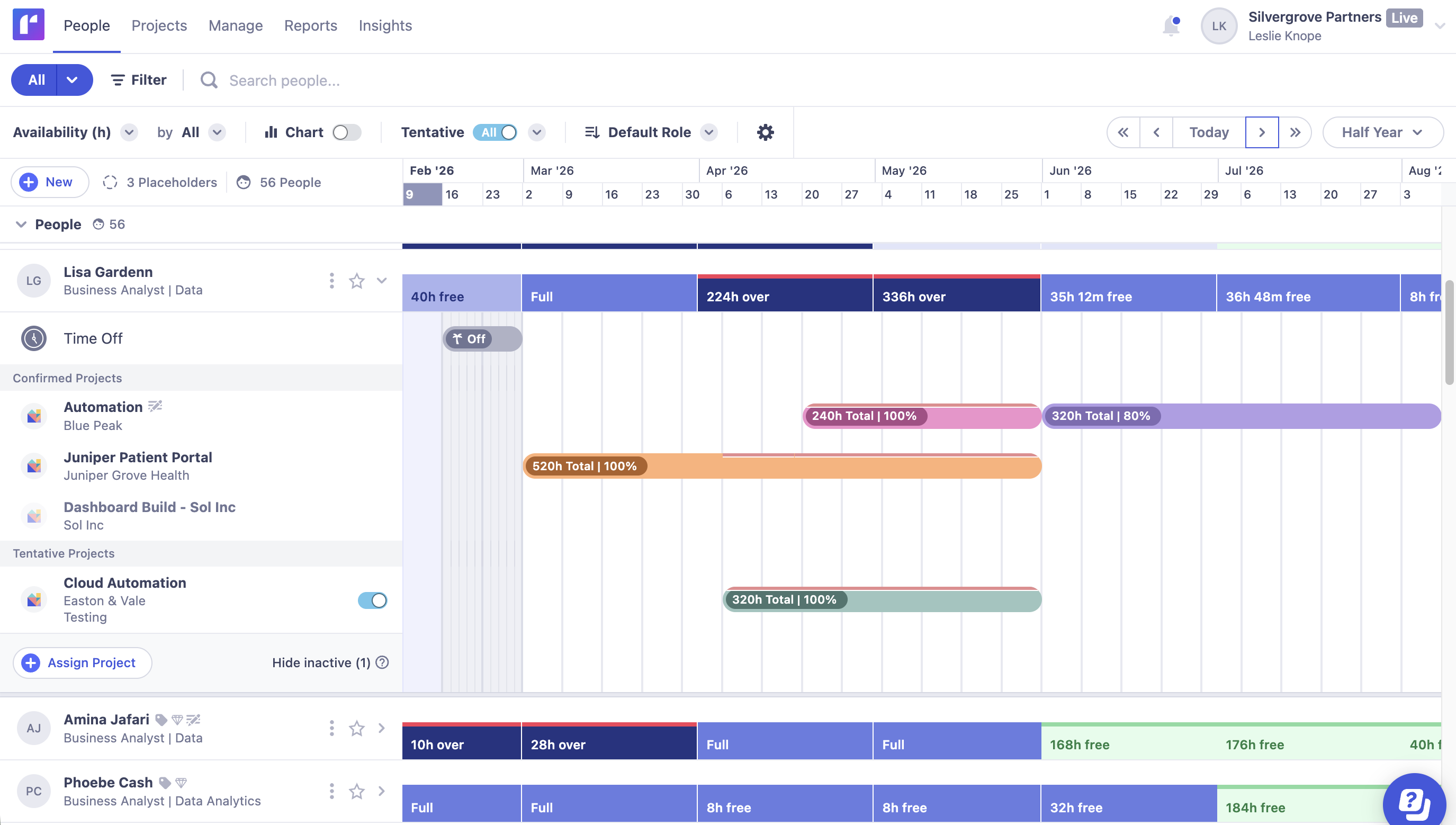Open the Half Year range dropdown
This screenshot has height=825, width=1456.
click(1382, 132)
